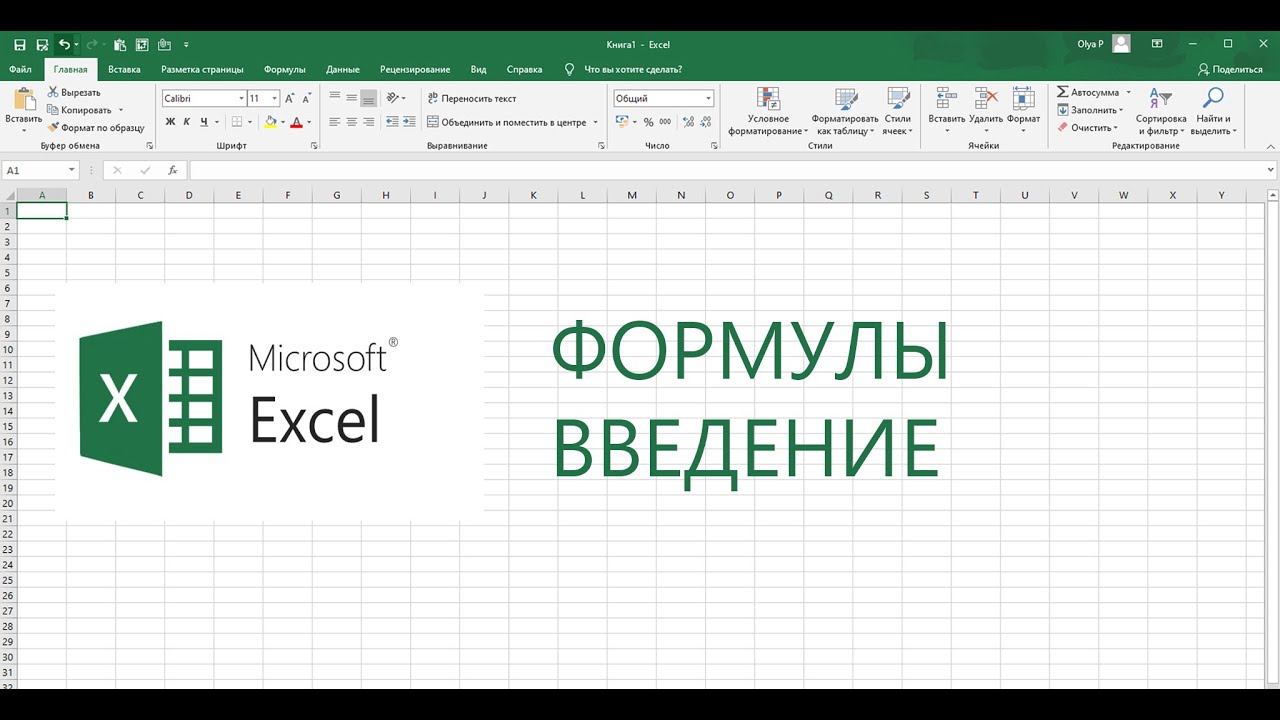The height and width of the screenshot is (720, 1280).
Task: Open Format as Table (Форматировать как таблицу)
Action: click(846, 111)
